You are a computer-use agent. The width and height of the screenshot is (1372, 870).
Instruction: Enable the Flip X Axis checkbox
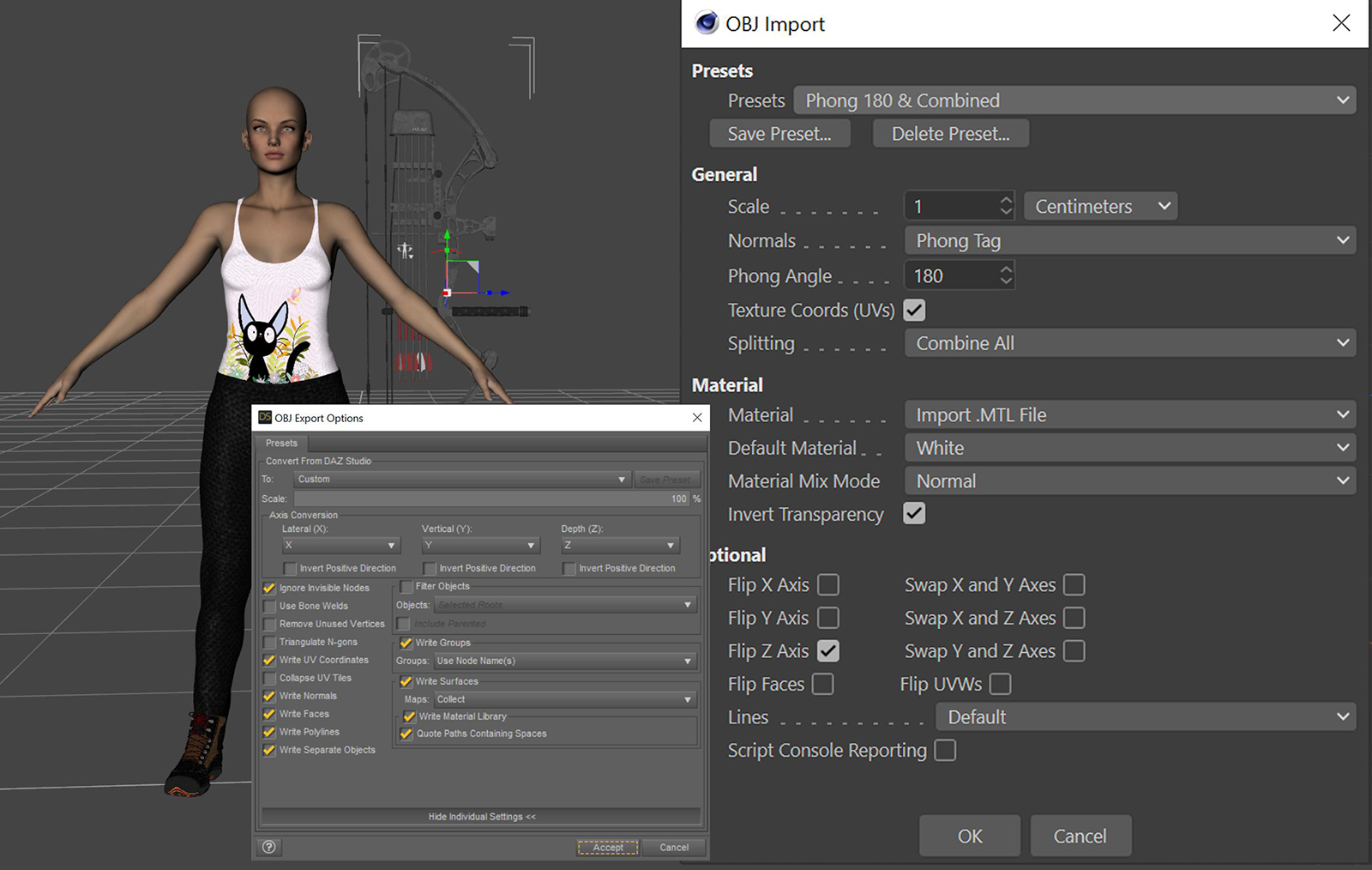(x=828, y=585)
